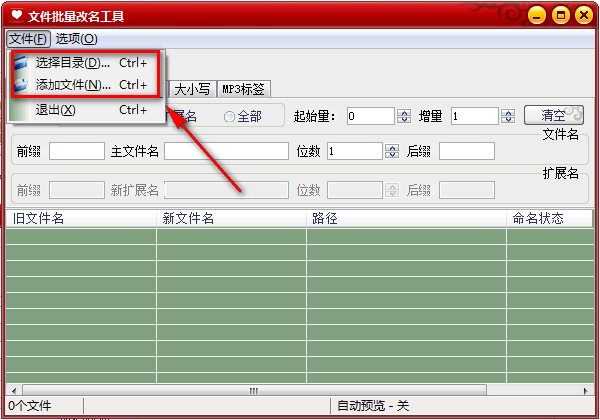Click the scrollbar left arrow

(x=14, y=391)
